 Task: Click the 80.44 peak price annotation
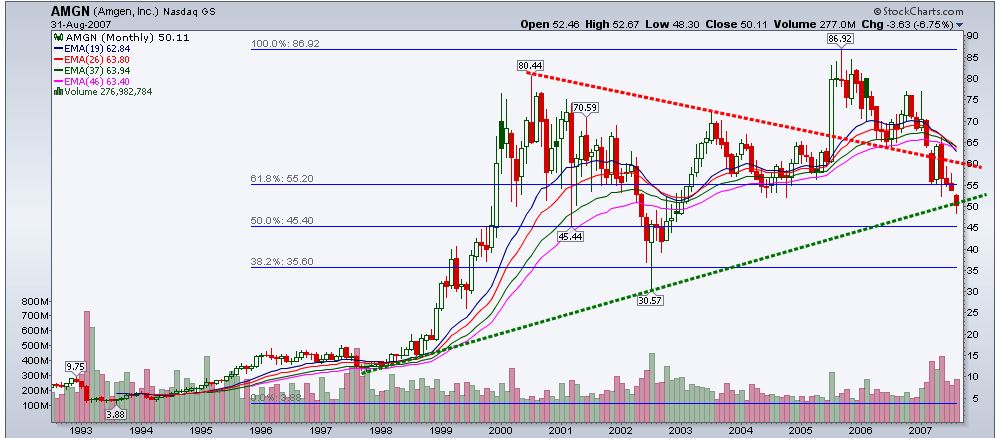click(530, 65)
